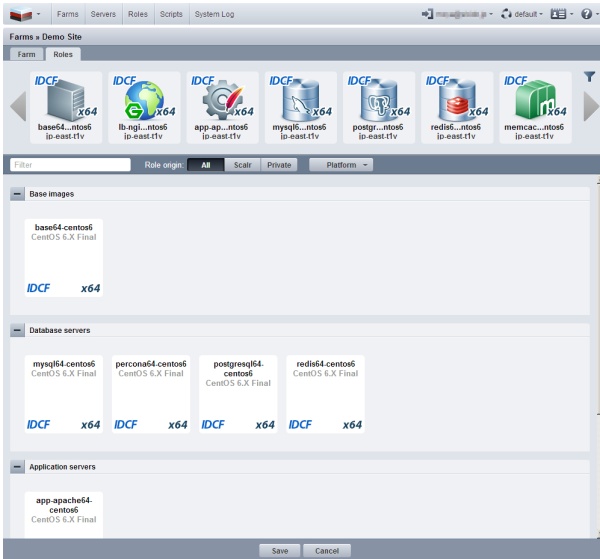Click the Cancel button
The width and height of the screenshot is (600, 559).
[327, 550]
